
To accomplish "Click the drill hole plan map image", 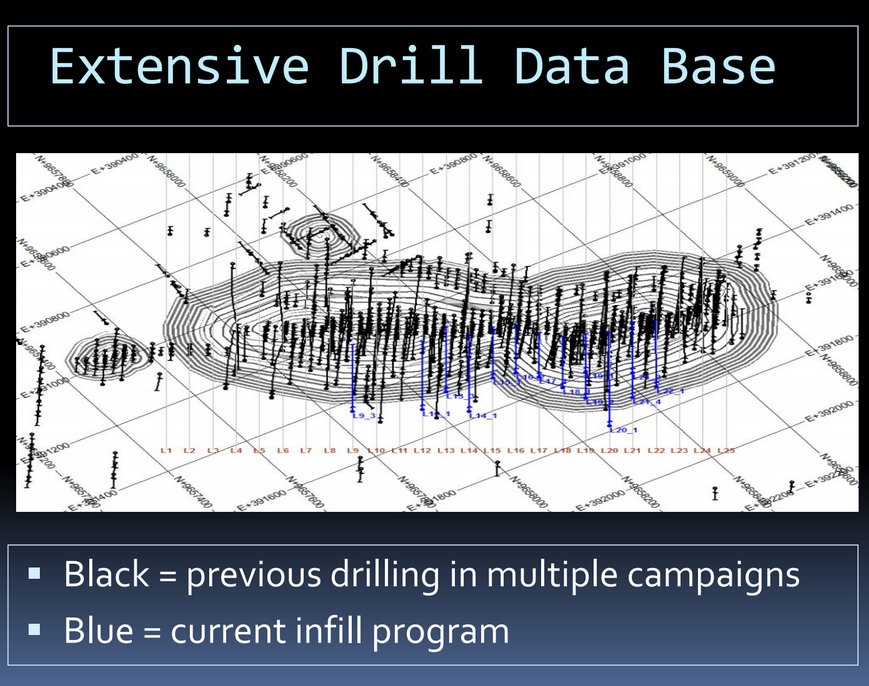I will (x=437, y=332).
